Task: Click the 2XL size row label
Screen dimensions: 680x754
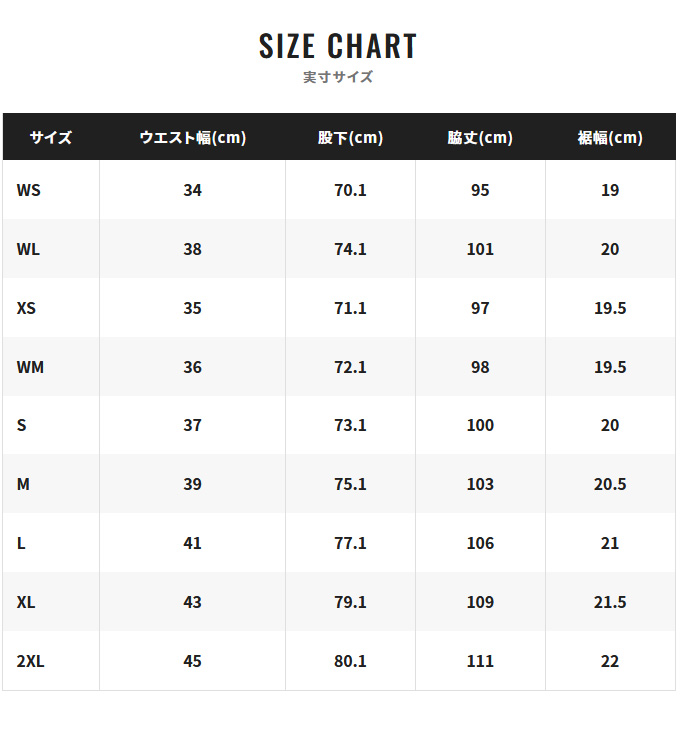Action: (x=31, y=661)
